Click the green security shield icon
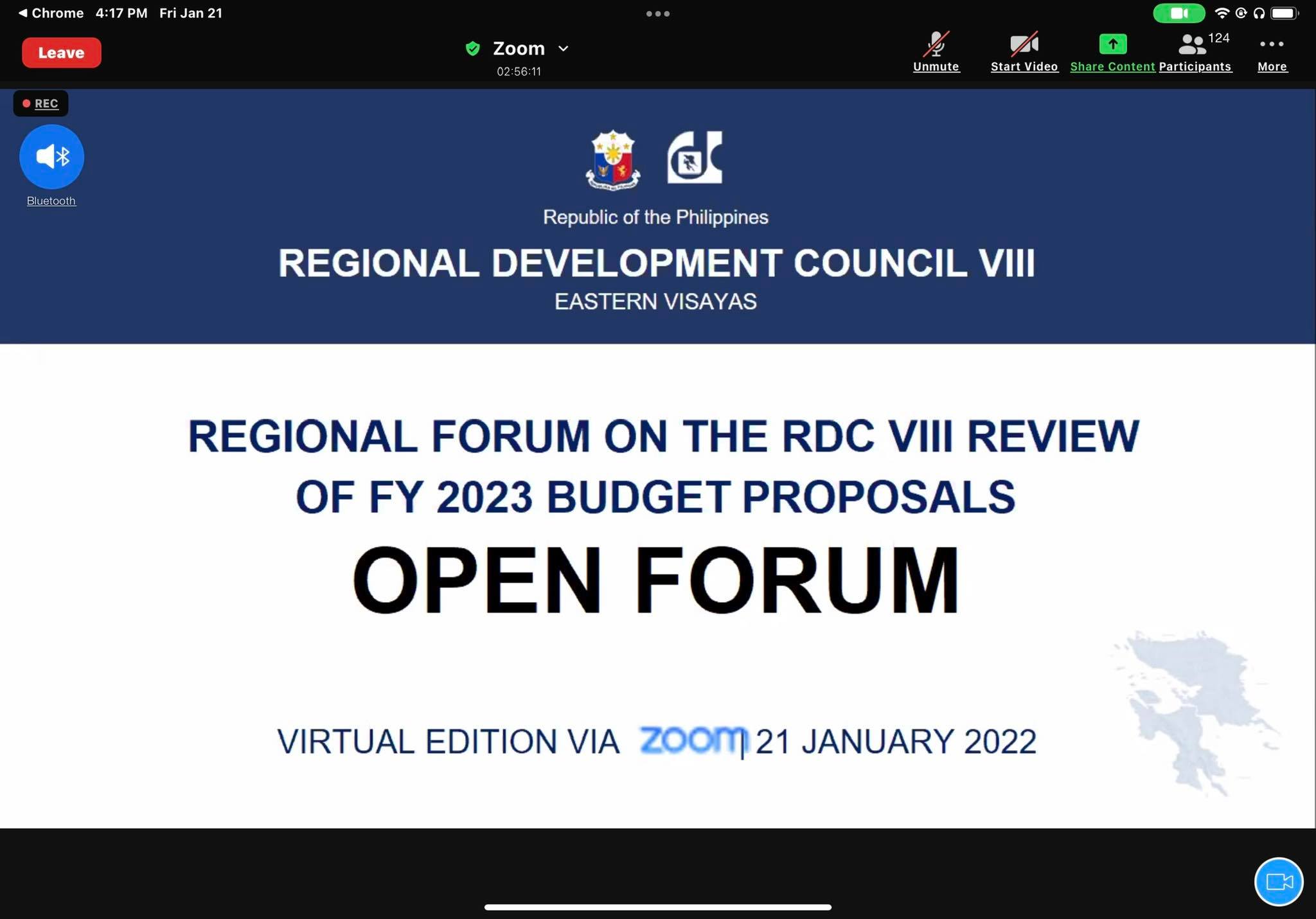 click(x=473, y=49)
